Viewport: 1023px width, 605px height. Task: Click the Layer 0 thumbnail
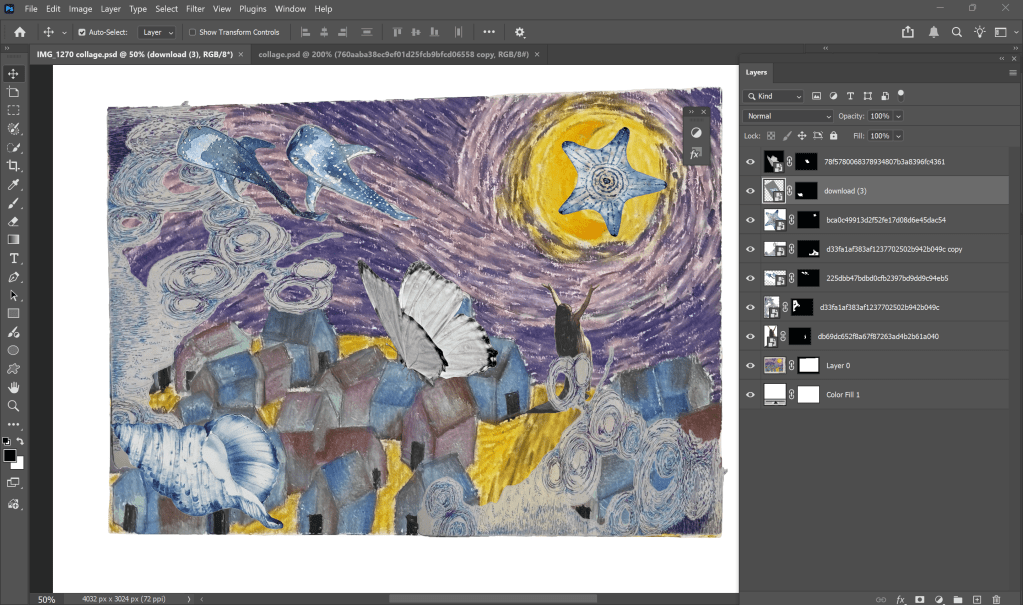coord(774,366)
